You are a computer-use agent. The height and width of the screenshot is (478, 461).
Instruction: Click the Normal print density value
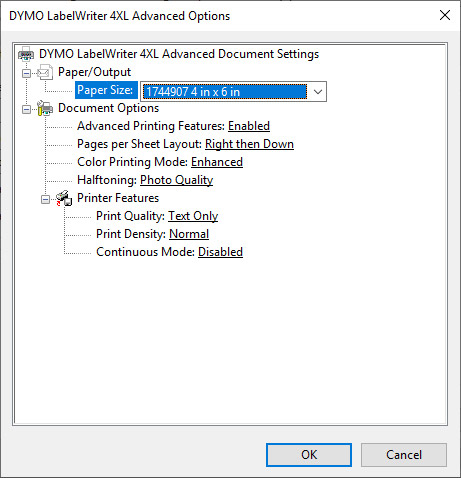pos(189,234)
